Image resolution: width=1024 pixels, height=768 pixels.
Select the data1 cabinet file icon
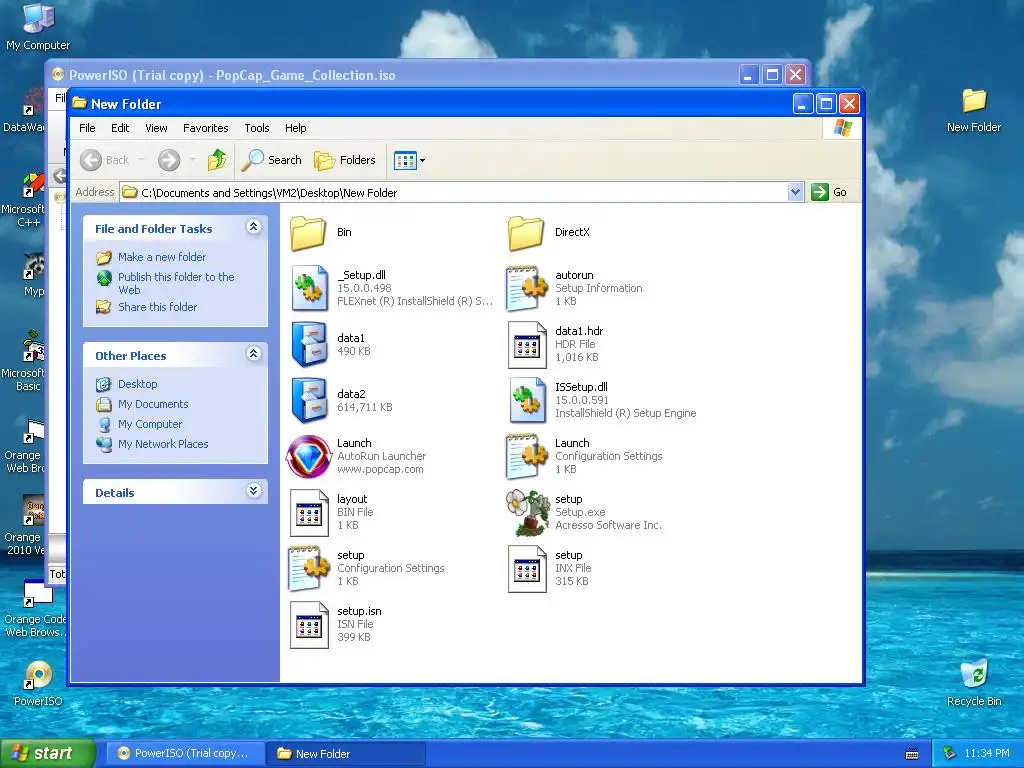[309, 344]
